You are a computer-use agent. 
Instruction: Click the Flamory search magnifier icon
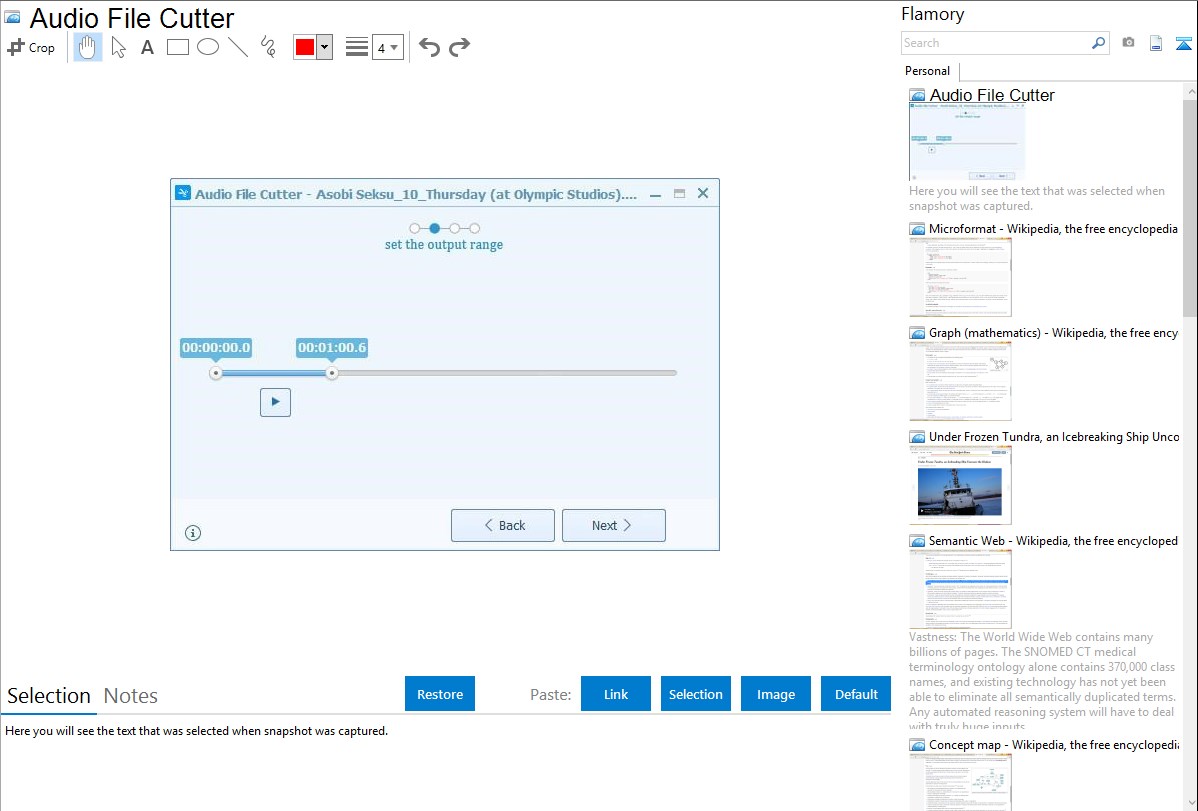[x=1098, y=43]
